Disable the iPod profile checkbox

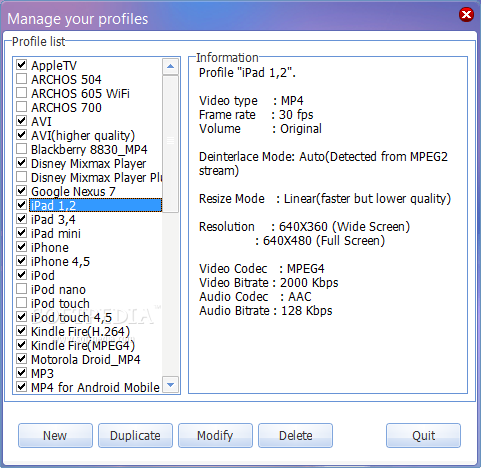[x=22, y=274]
